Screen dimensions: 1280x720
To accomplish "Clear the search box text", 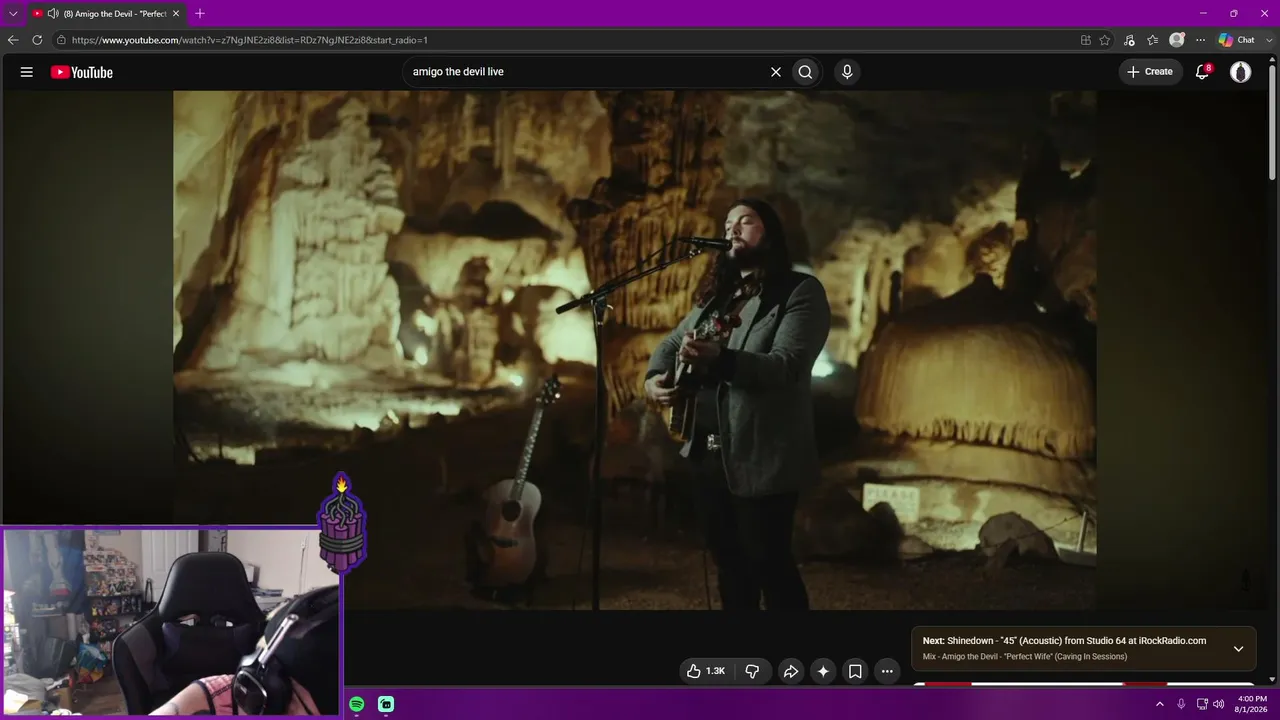I will coord(775,72).
